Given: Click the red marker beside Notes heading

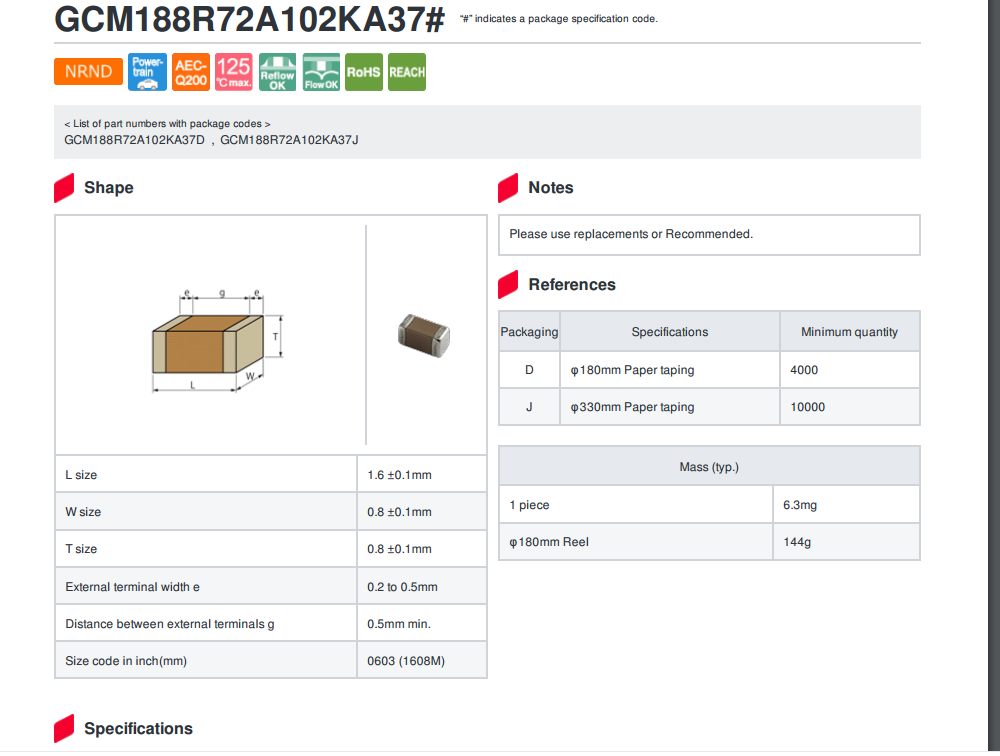Looking at the screenshot, I should [508, 188].
